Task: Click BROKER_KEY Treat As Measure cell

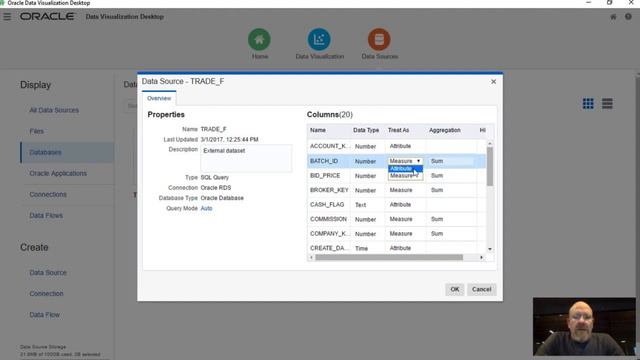Action: [405, 190]
